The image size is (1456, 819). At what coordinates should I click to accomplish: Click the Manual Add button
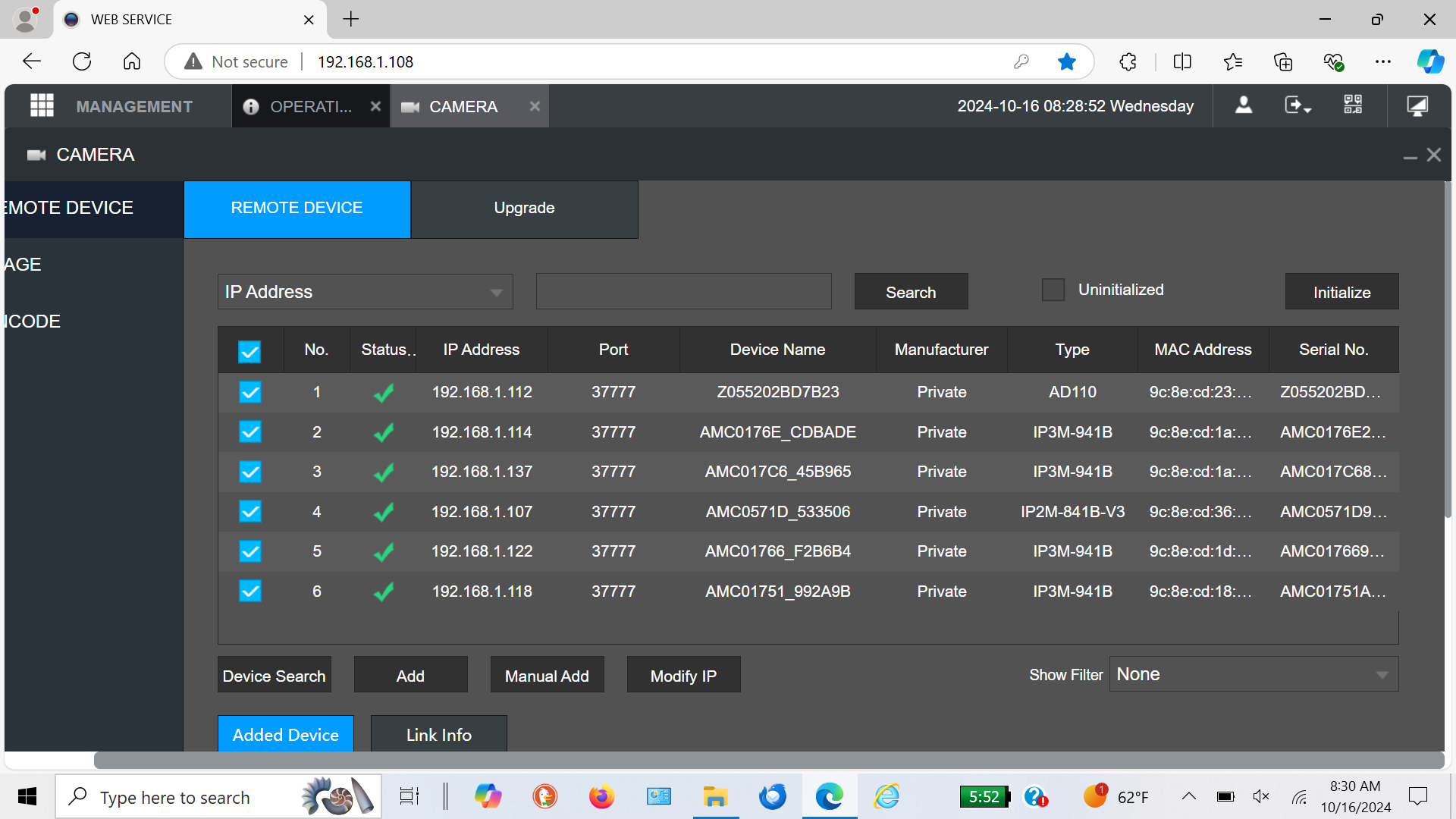pos(547,675)
